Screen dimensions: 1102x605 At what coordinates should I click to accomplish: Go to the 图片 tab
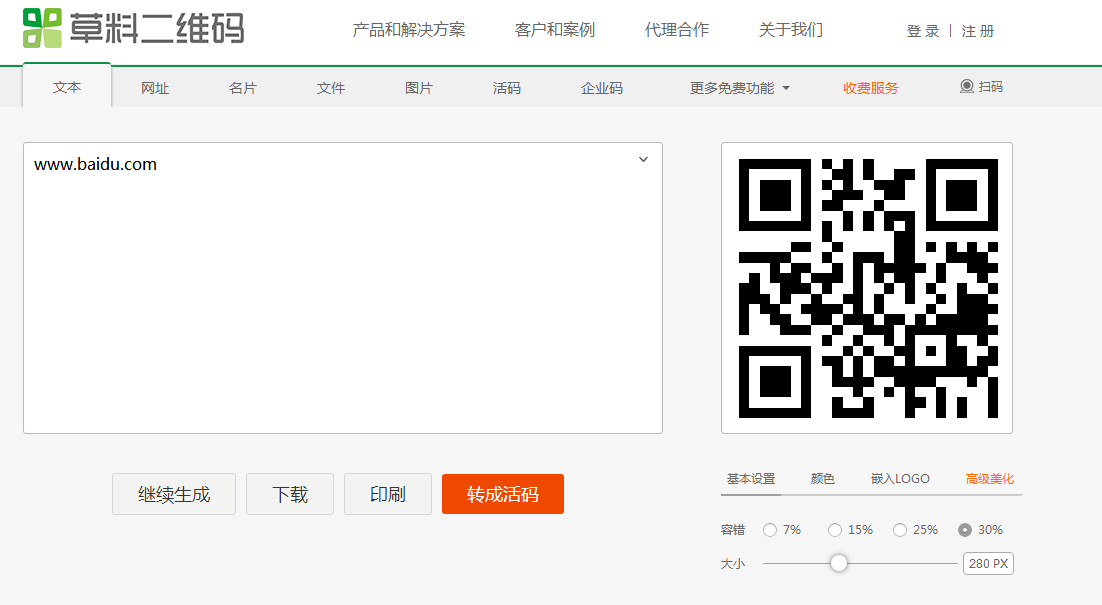(418, 88)
